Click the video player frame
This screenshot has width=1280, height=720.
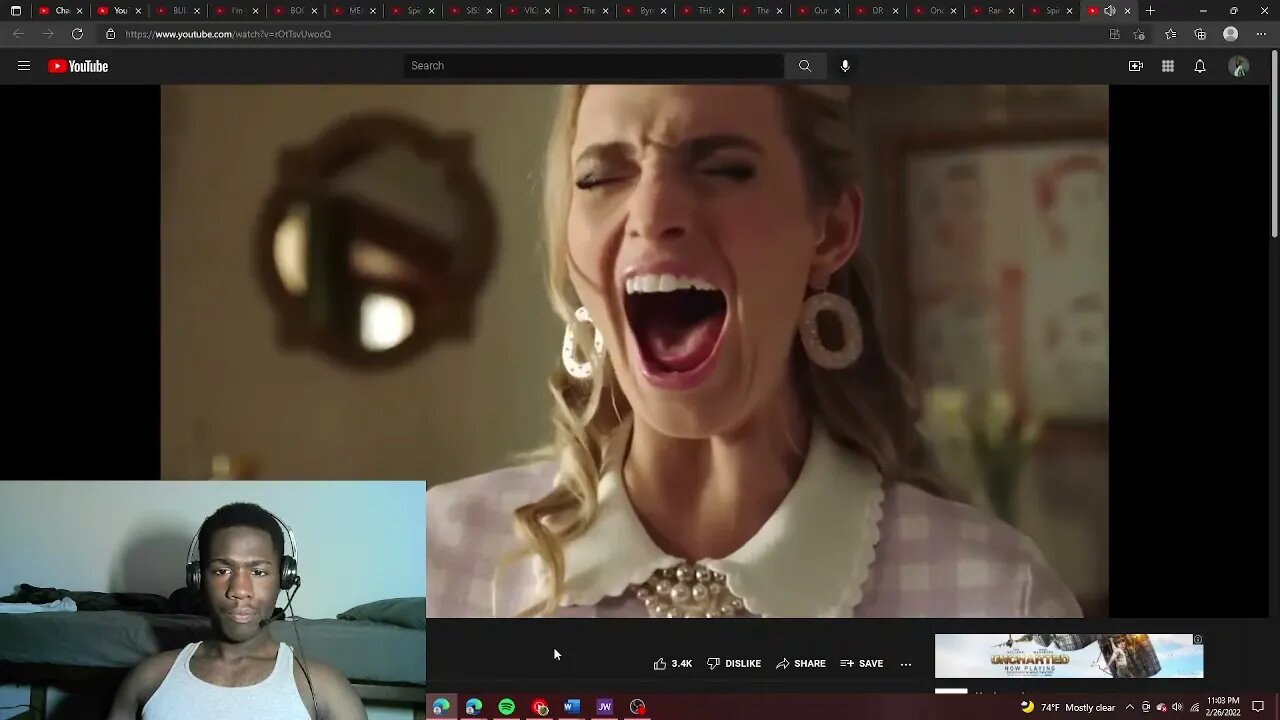634,351
